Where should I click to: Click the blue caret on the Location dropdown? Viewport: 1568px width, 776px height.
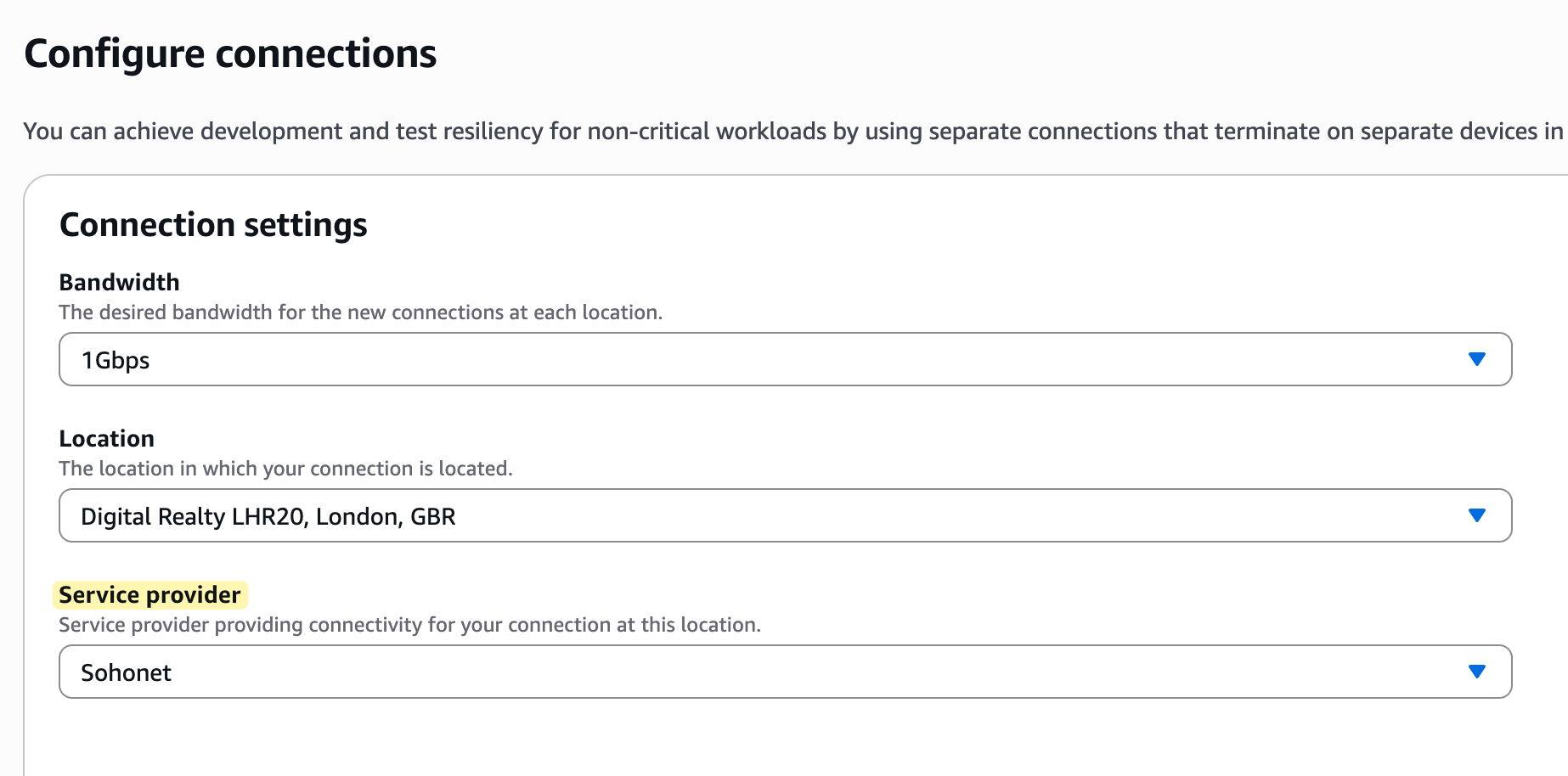pyautogui.click(x=1475, y=515)
